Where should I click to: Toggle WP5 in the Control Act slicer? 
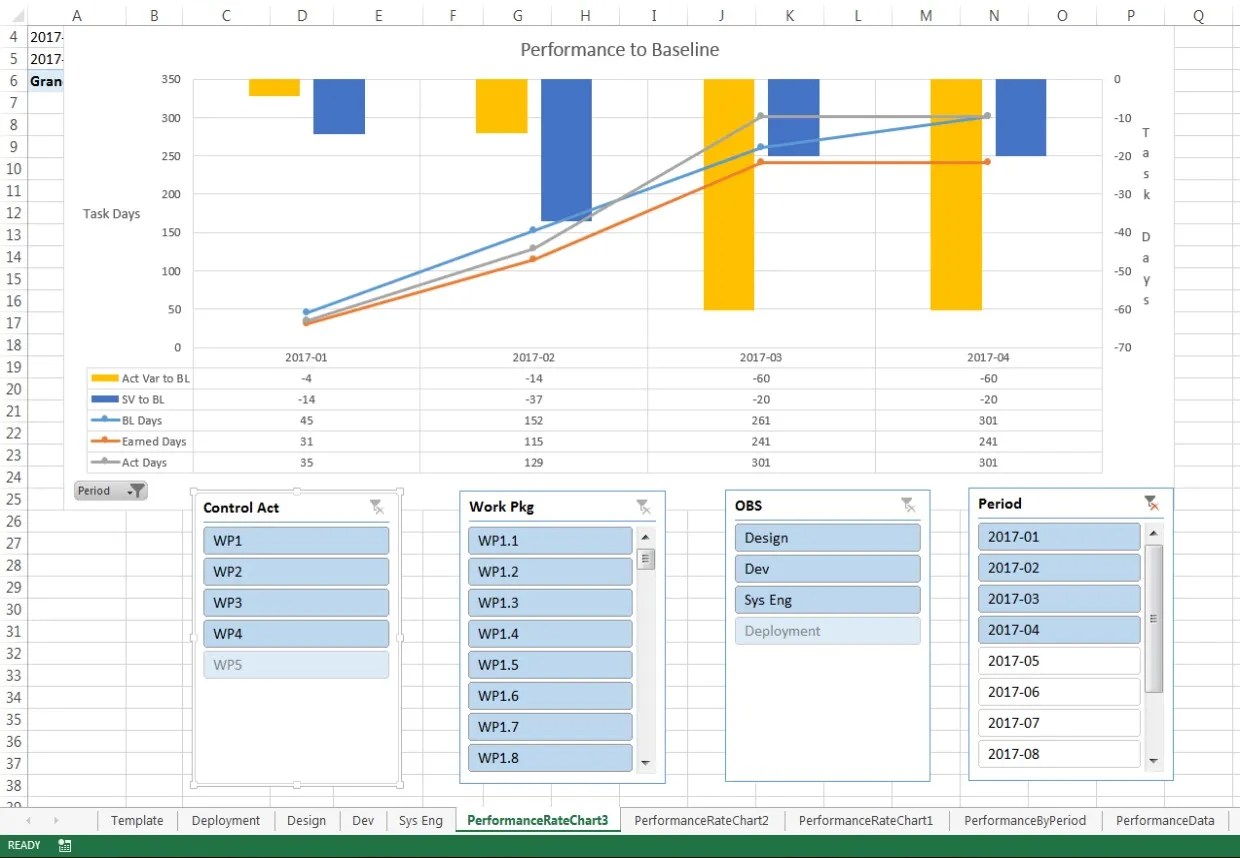coord(295,664)
